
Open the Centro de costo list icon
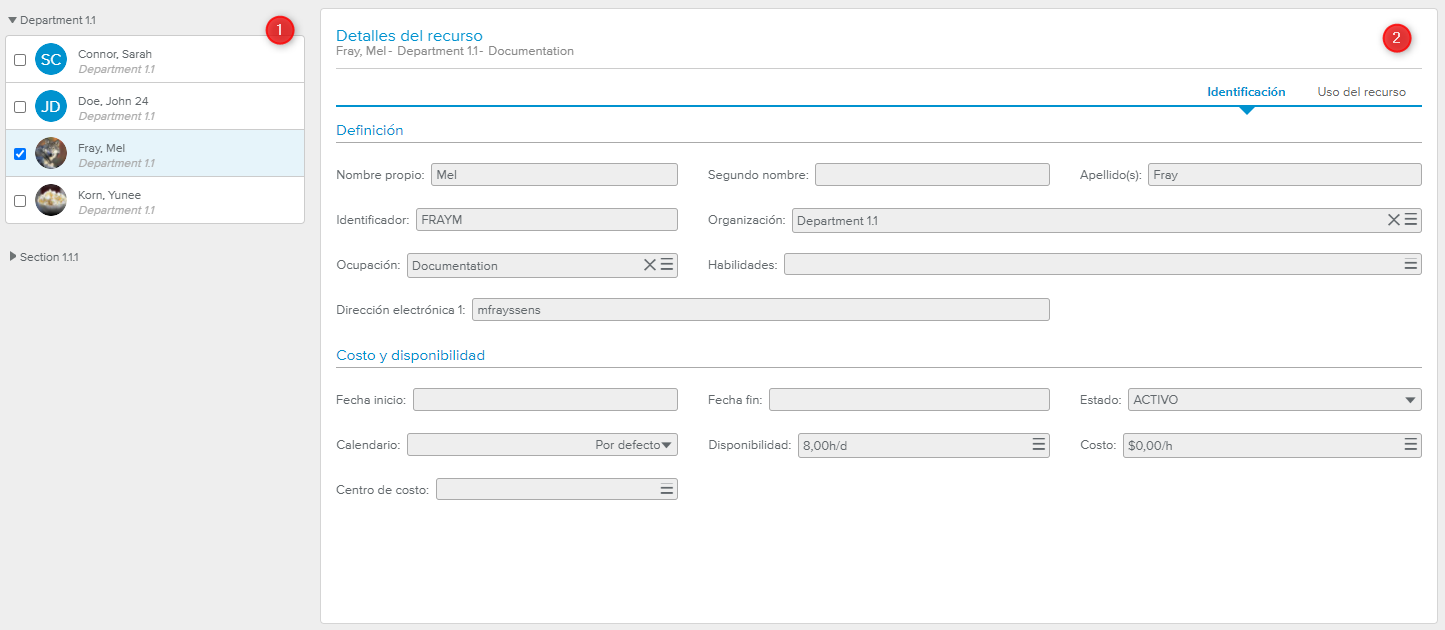pos(666,489)
